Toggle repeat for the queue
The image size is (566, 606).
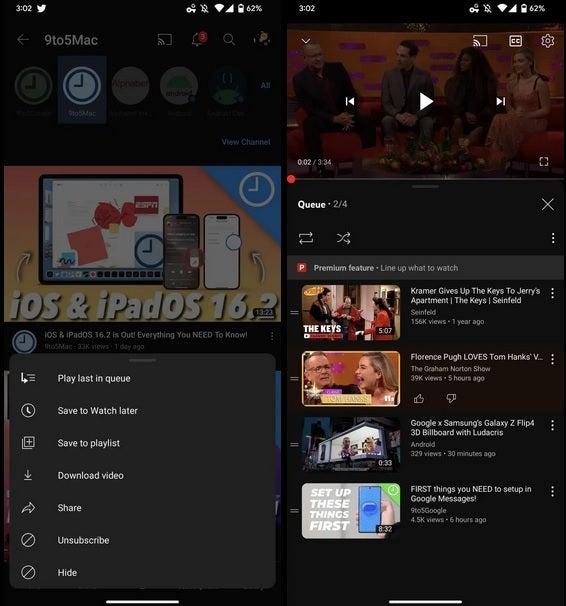point(306,238)
